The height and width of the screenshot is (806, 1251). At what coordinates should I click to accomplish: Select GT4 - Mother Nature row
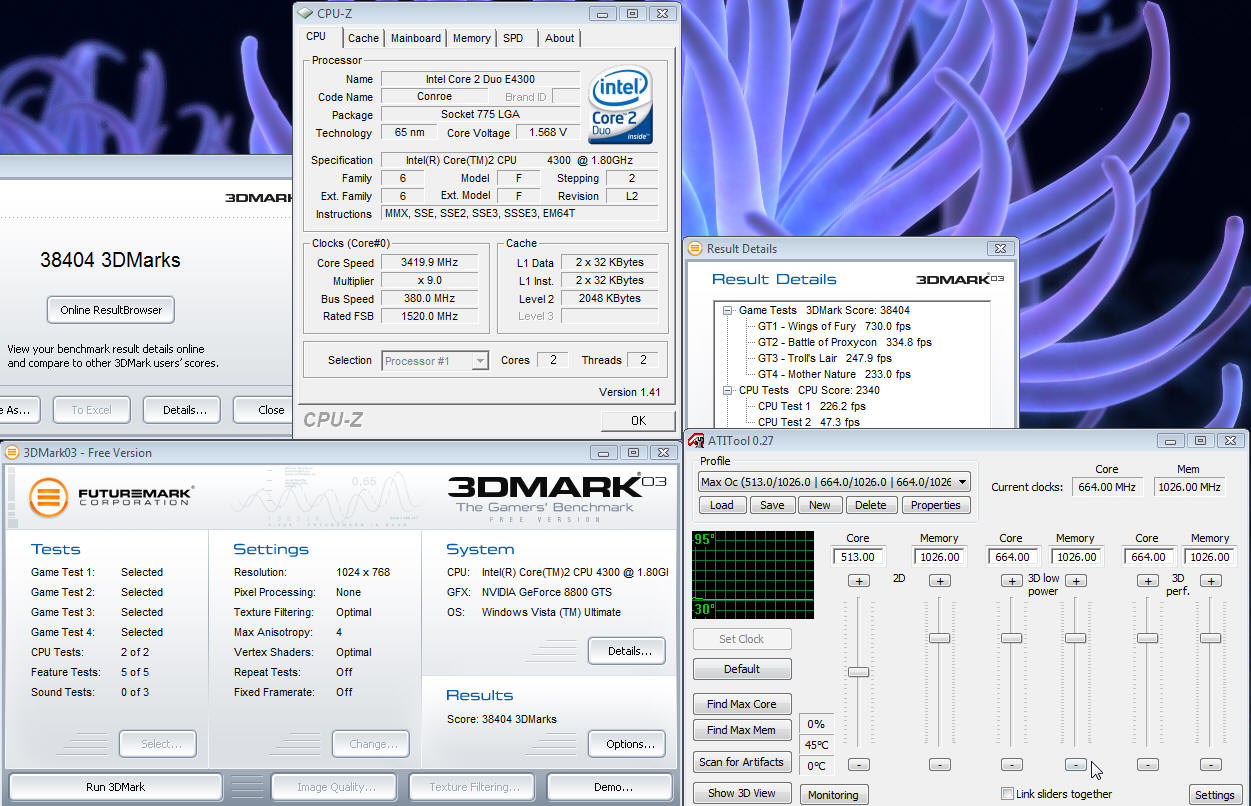coord(834,374)
